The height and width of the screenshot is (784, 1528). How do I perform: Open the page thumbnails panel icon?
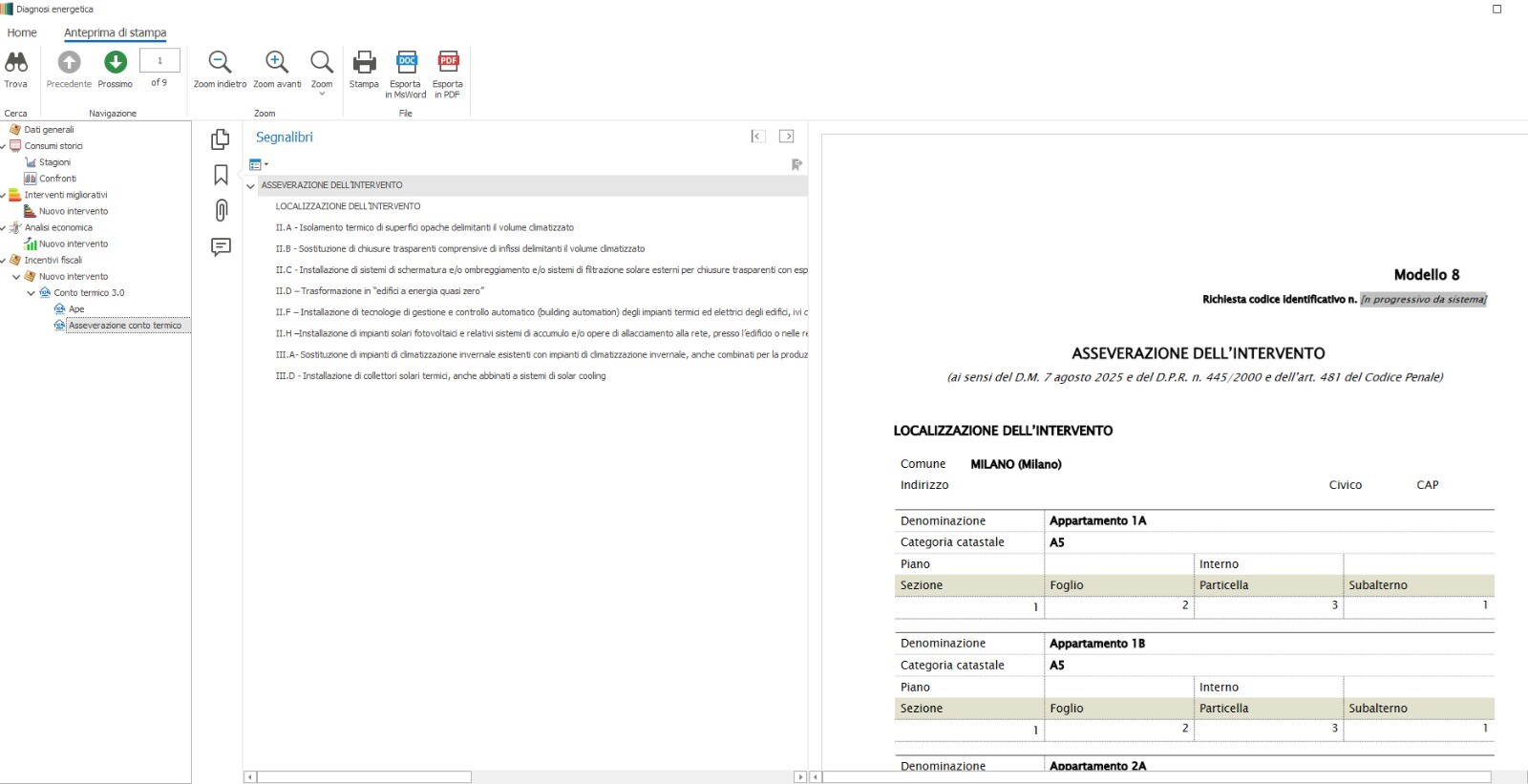(221, 139)
